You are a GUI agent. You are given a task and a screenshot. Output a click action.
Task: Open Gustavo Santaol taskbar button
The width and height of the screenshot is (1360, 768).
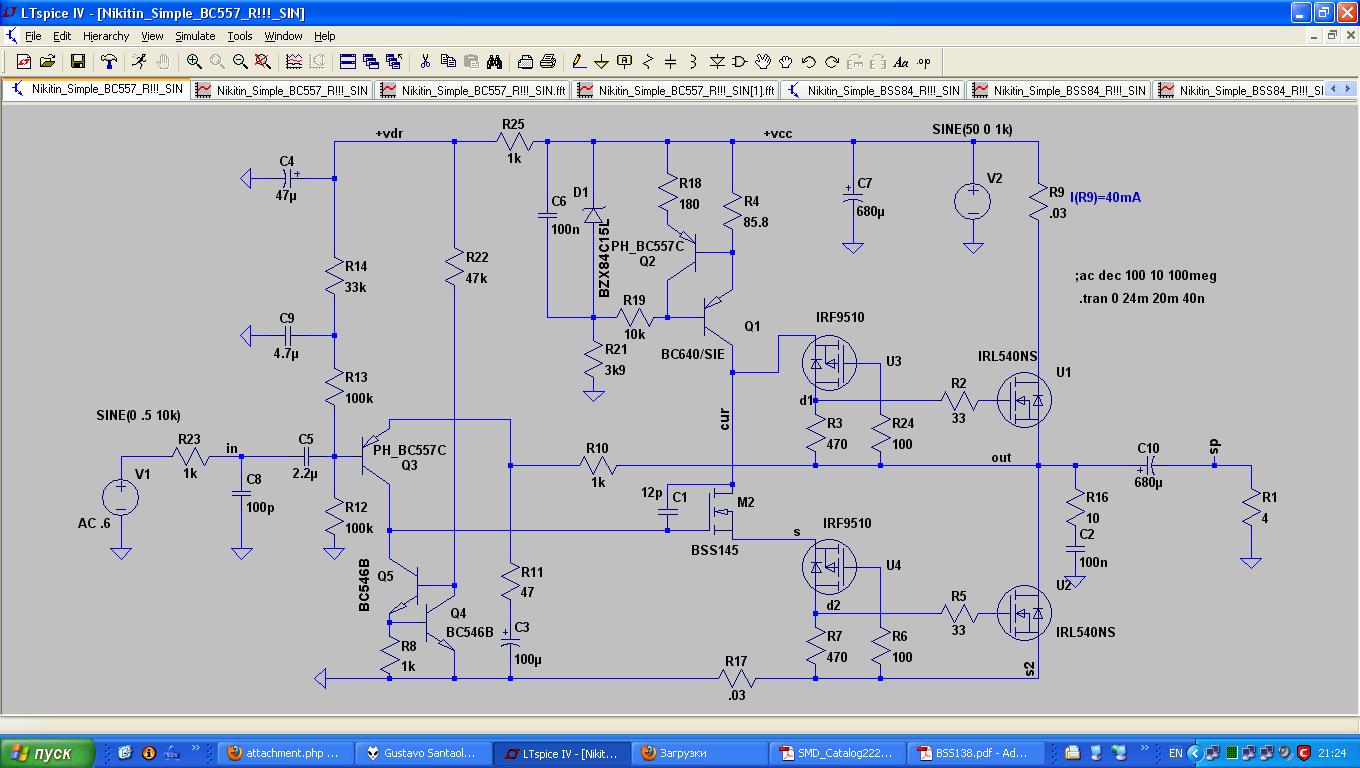[426, 753]
